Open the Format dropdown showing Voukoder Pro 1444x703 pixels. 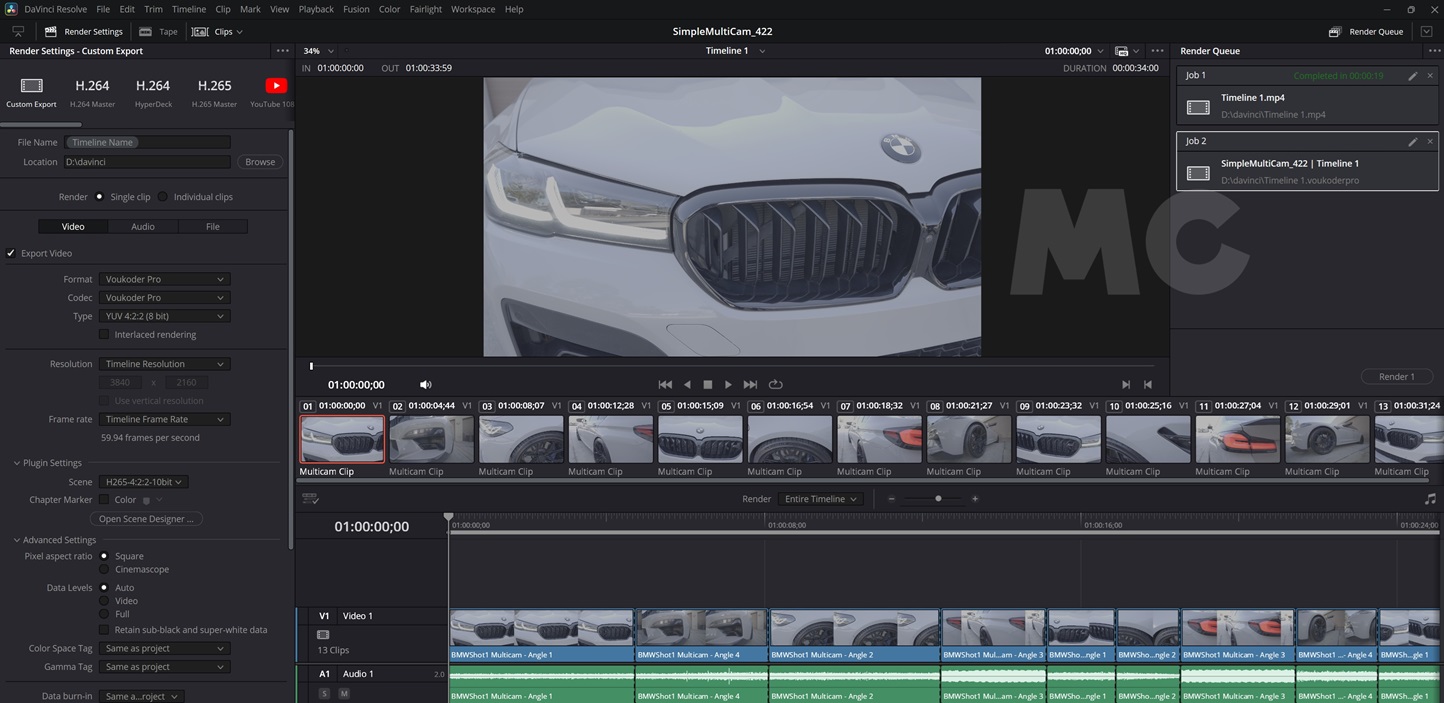point(164,280)
